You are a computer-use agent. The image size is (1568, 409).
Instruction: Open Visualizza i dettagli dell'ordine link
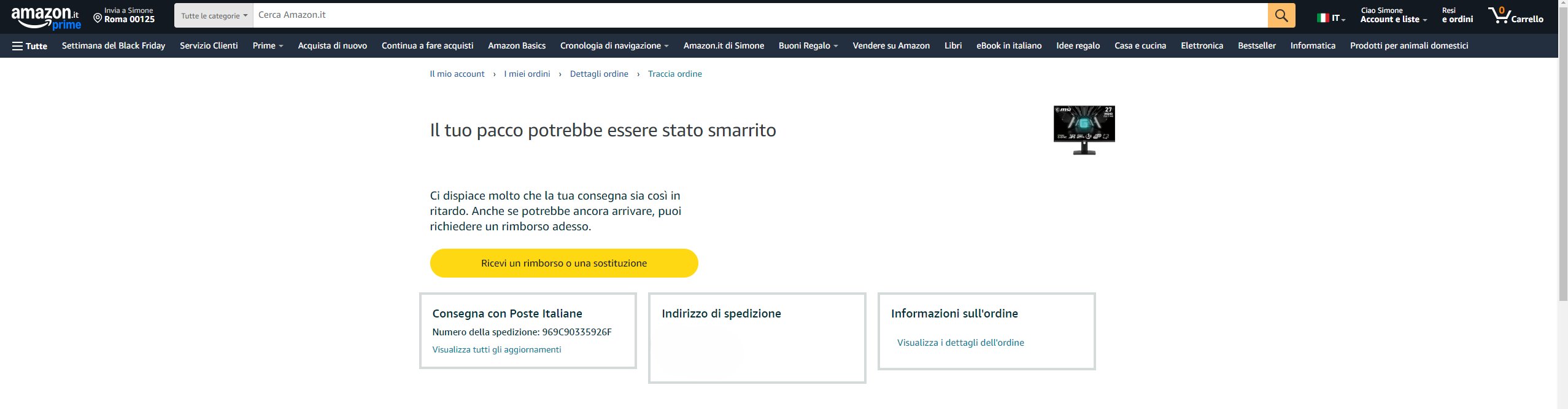(960, 343)
